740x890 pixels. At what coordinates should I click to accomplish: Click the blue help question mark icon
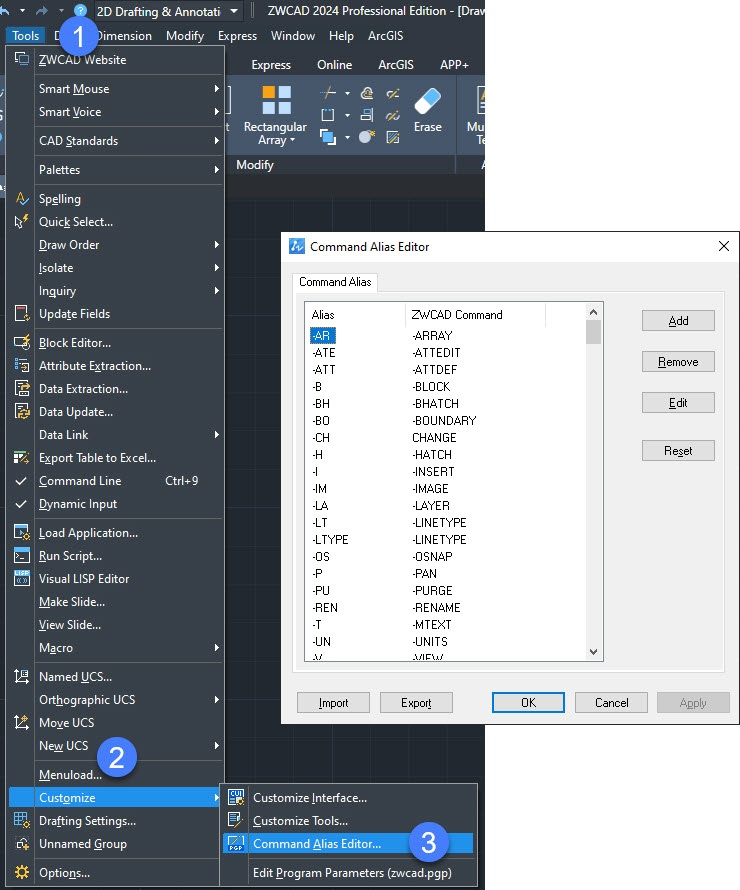(81, 10)
